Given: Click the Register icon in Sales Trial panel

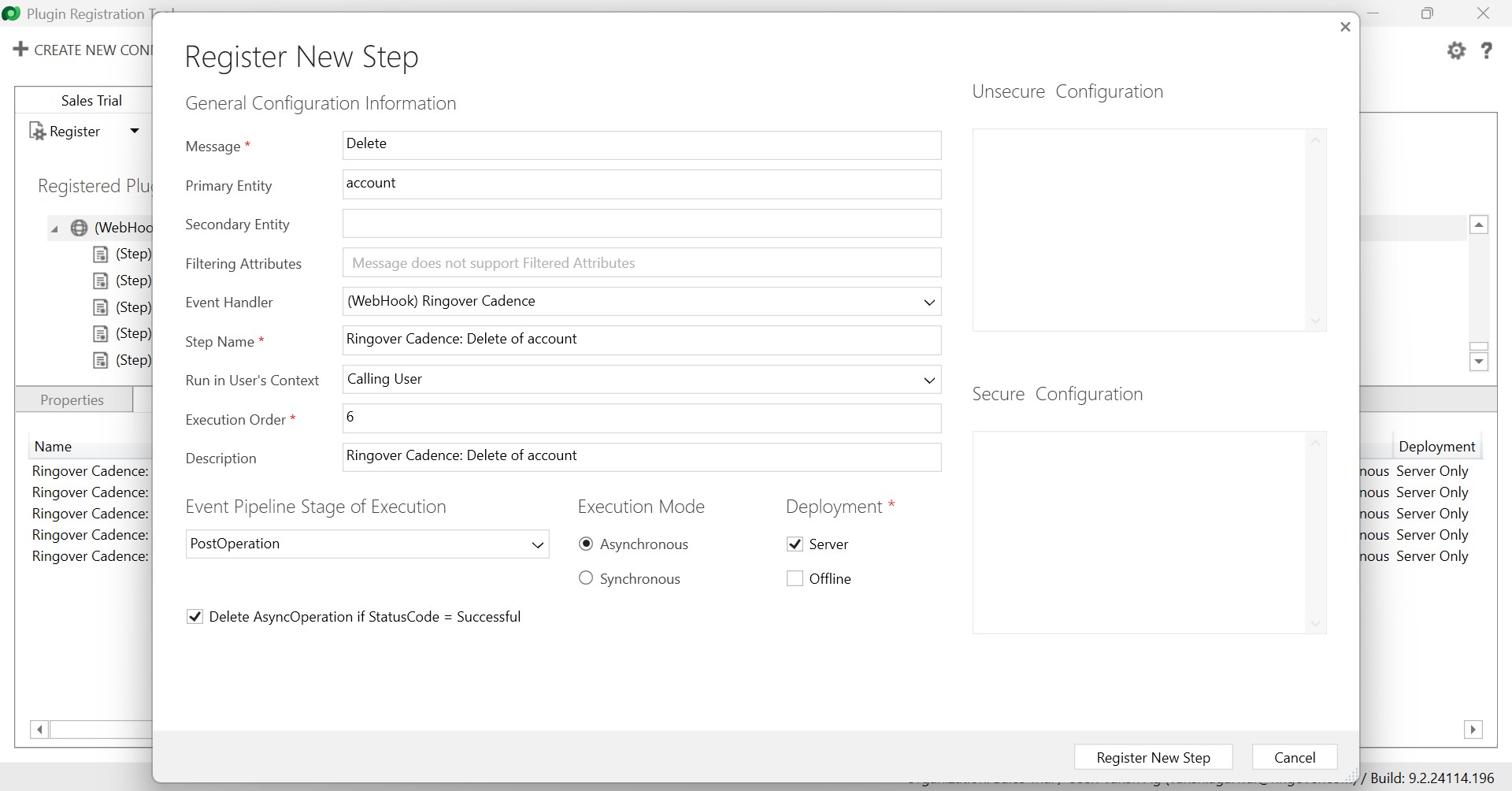Looking at the screenshot, I should click(x=37, y=131).
